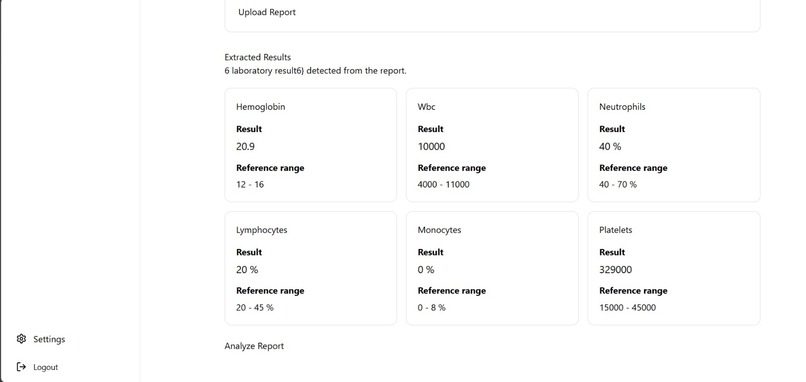
Task: Select the Logout sidebar label
Action: coord(46,367)
